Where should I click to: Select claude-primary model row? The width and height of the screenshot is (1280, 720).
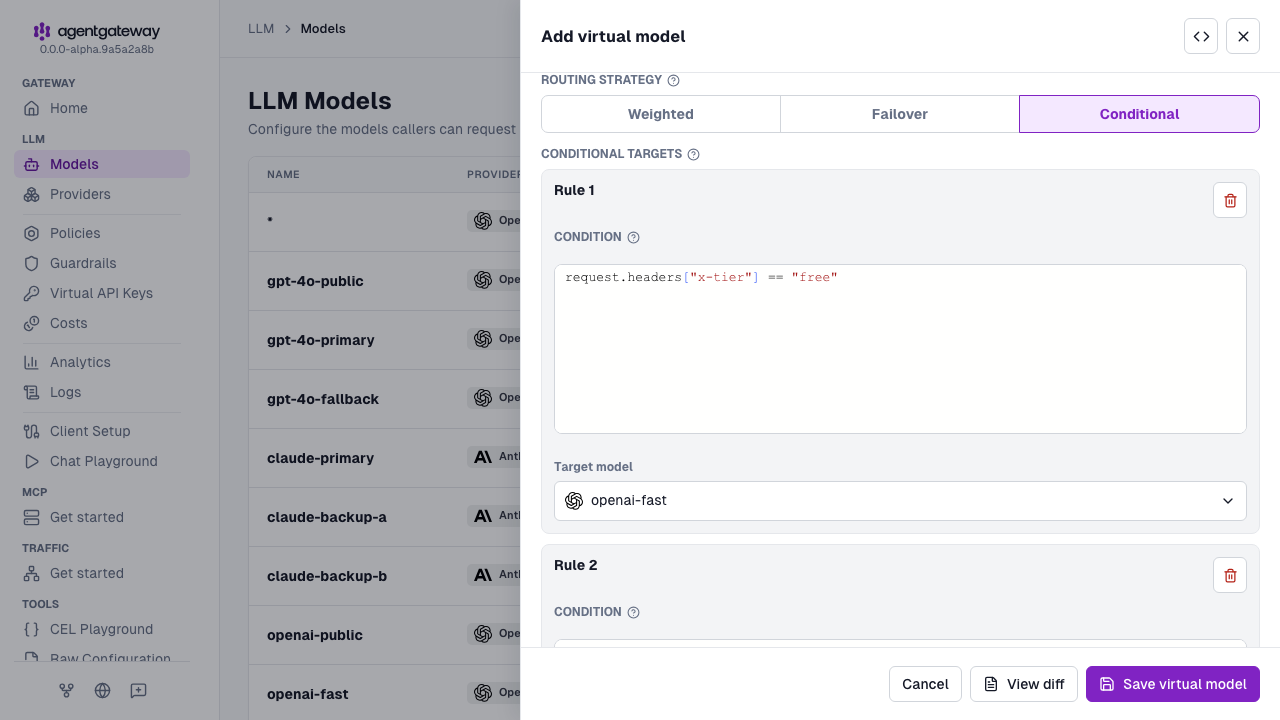(384, 458)
